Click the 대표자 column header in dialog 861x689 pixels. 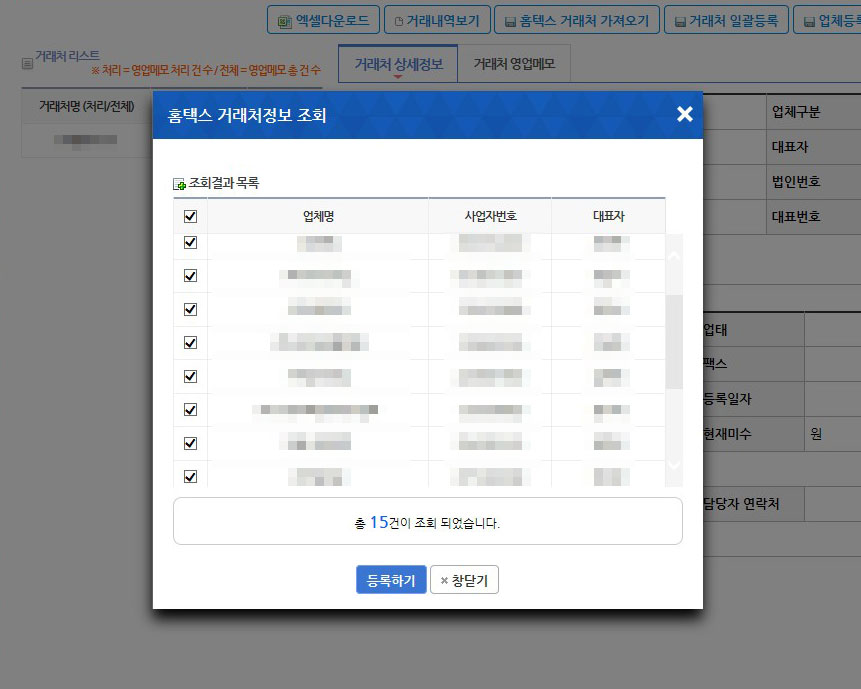608,216
